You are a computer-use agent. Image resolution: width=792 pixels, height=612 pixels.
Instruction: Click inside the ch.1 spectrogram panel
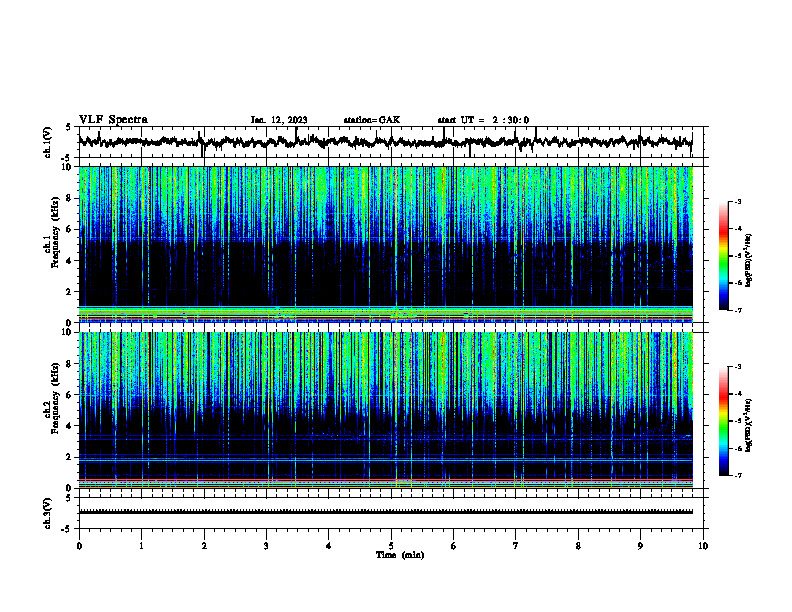pyautogui.click(x=385, y=244)
